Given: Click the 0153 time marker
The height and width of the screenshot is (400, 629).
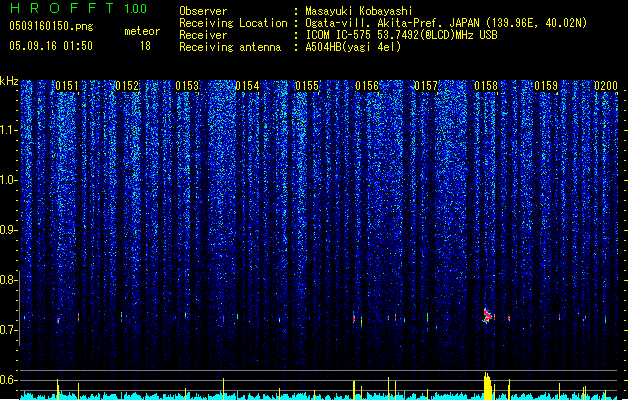Looking at the screenshot, I should click(x=187, y=86).
